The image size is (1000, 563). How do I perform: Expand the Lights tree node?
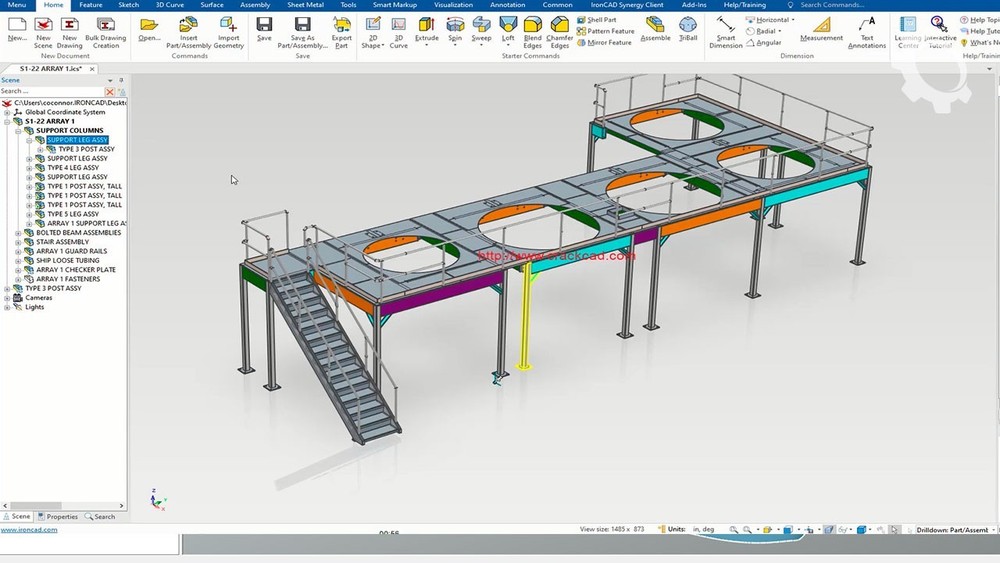[x=7, y=307]
